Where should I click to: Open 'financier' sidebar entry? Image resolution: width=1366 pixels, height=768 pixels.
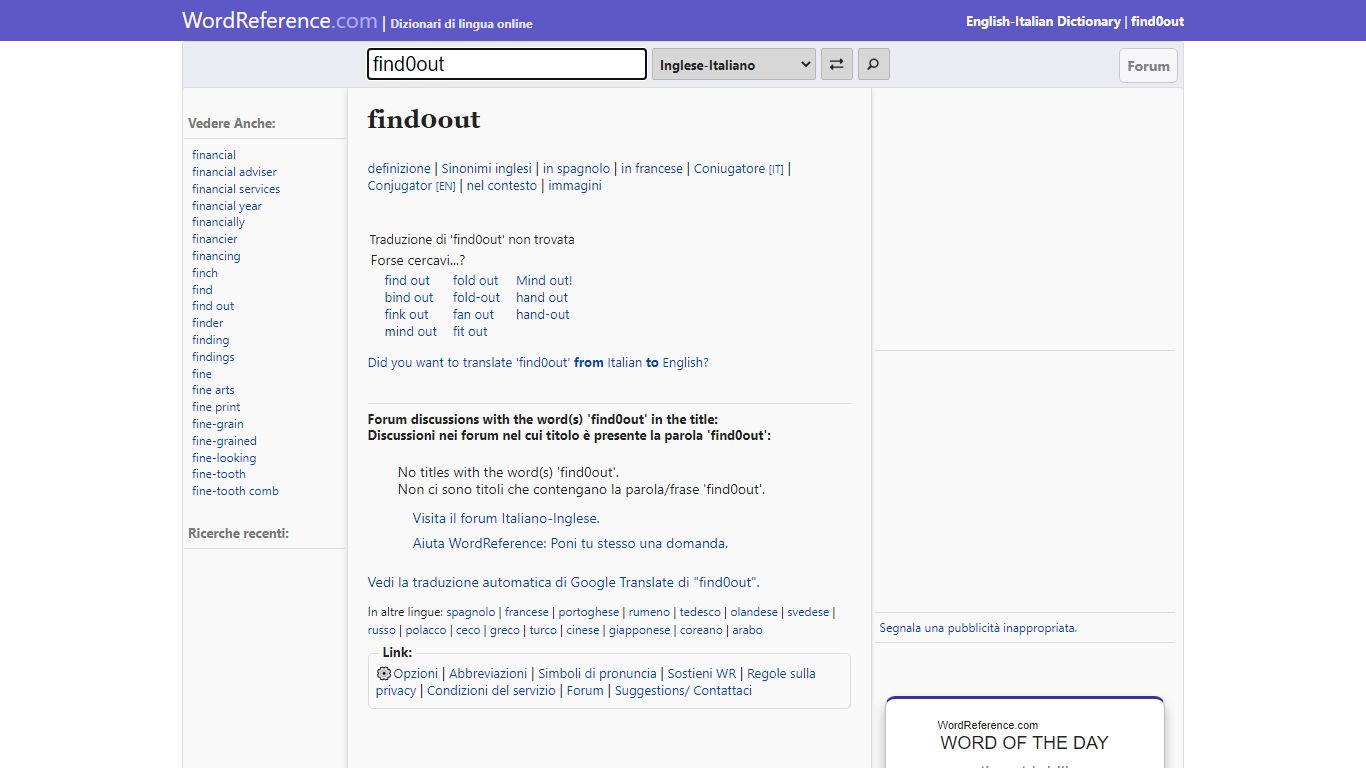pyautogui.click(x=215, y=239)
